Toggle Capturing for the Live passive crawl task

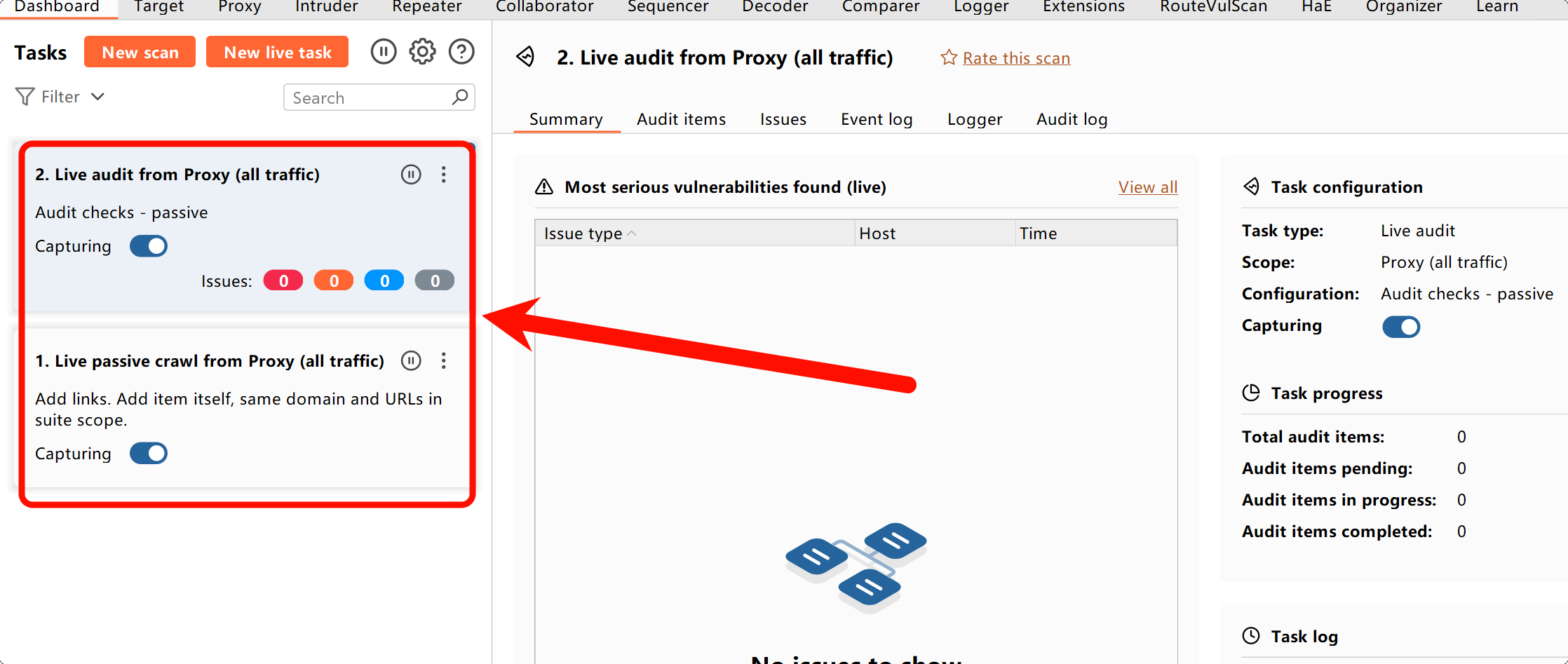point(149,454)
